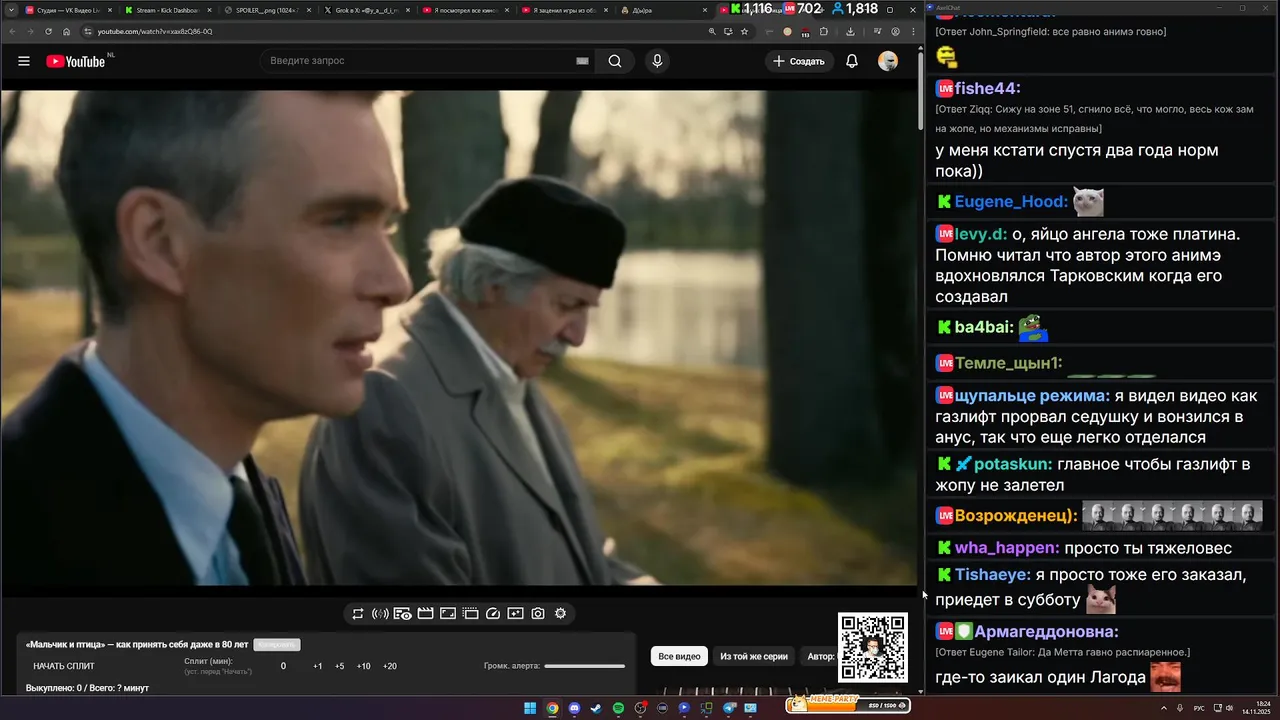The height and width of the screenshot is (720, 1280).
Task: Click the НАЧАТЬ СПЛИТ button
Action: [x=64, y=666]
